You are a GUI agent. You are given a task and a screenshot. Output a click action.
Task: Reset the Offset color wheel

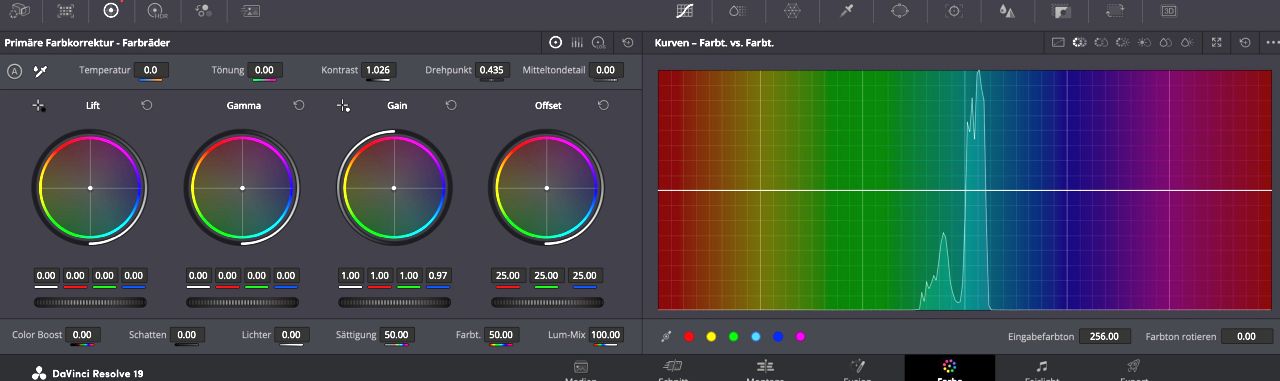point(603,105)
